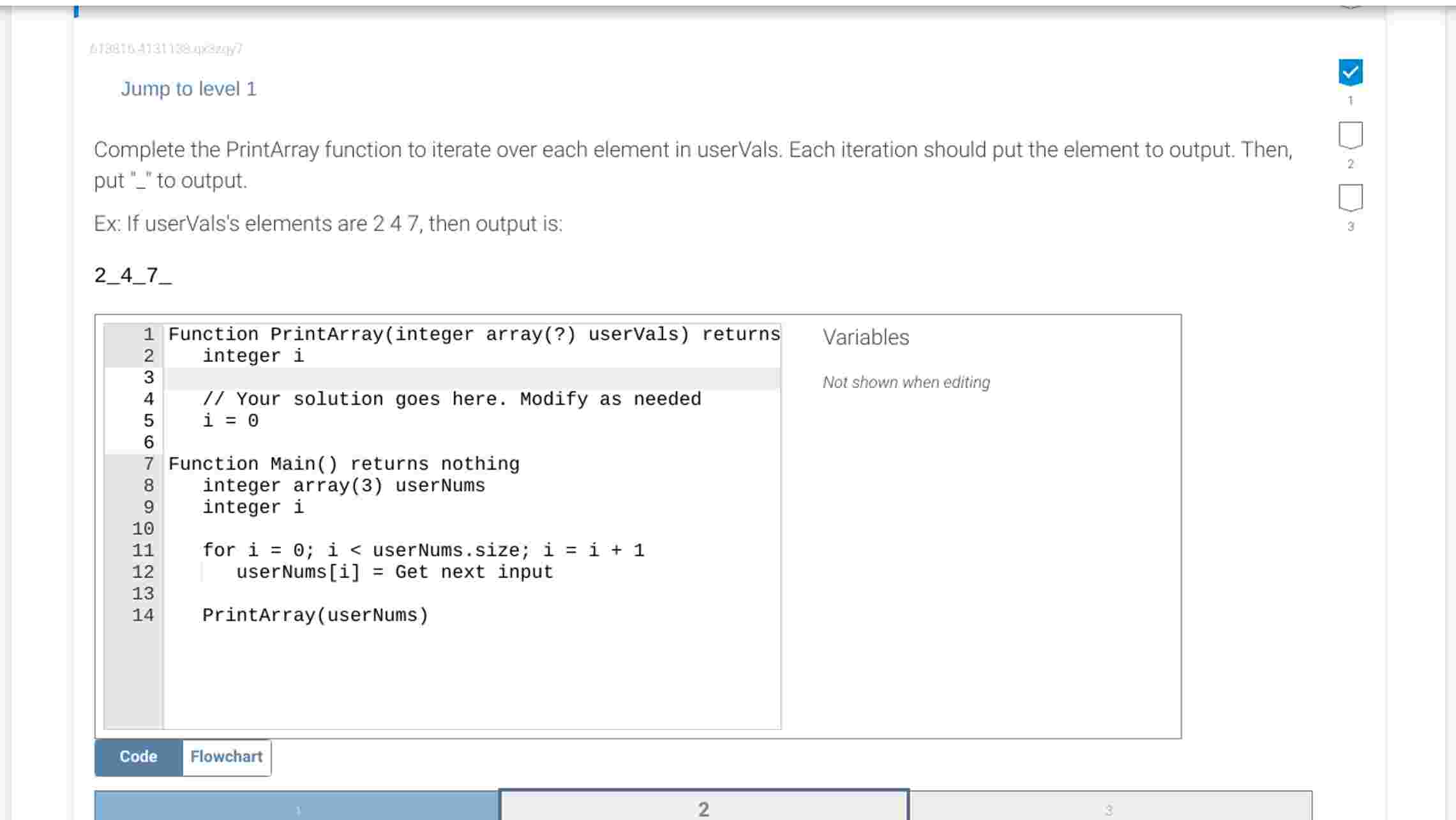Select the empty shield between levels 1 and 3

coord(1351,135)
